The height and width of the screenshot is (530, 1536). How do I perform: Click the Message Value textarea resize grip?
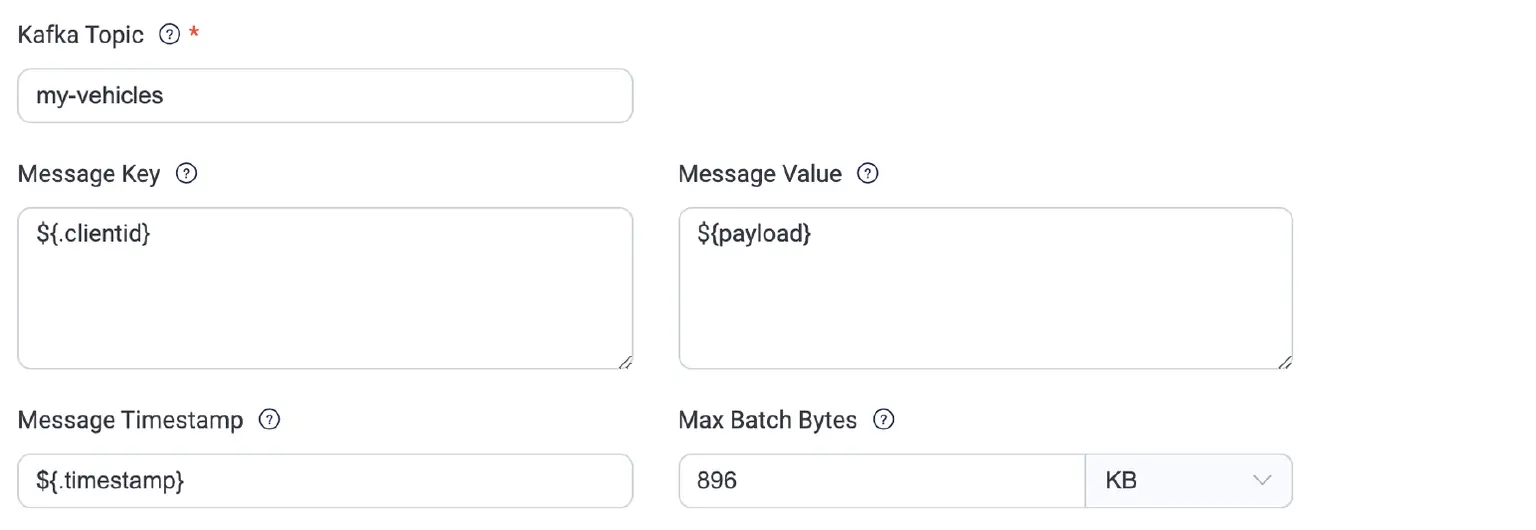coord(1285,361)
